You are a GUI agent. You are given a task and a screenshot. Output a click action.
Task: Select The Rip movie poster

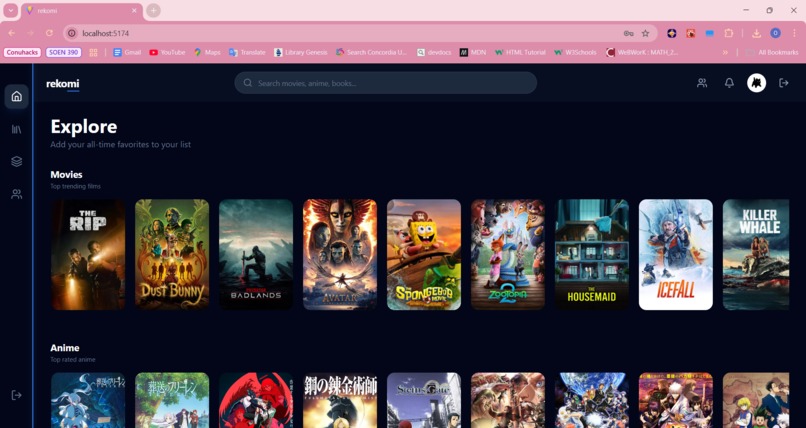coord(88,255)
